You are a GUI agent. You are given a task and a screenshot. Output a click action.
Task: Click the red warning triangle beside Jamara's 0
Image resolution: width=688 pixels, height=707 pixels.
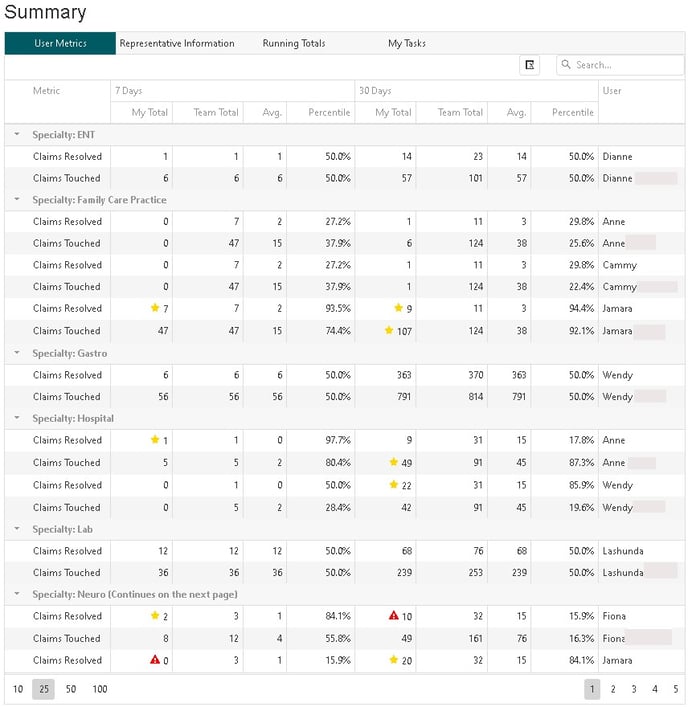[155, 660]
